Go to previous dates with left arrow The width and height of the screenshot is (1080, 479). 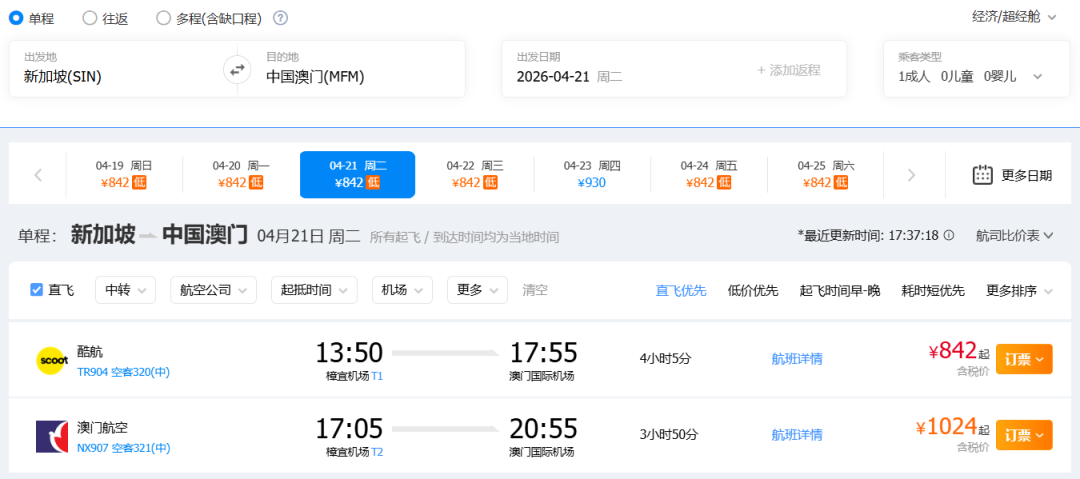point(38,175)
